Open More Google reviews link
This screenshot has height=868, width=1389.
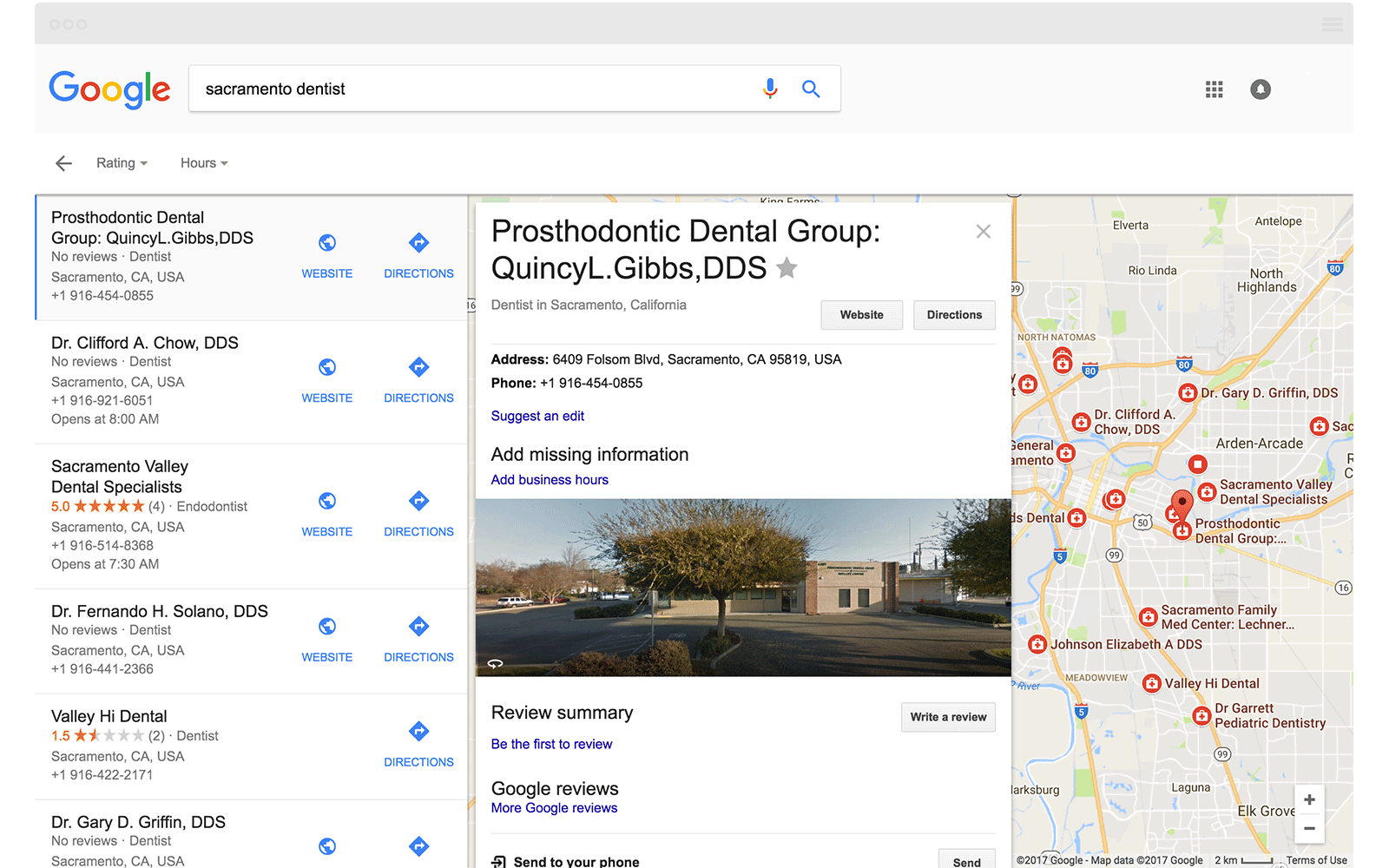pos(554,808)
